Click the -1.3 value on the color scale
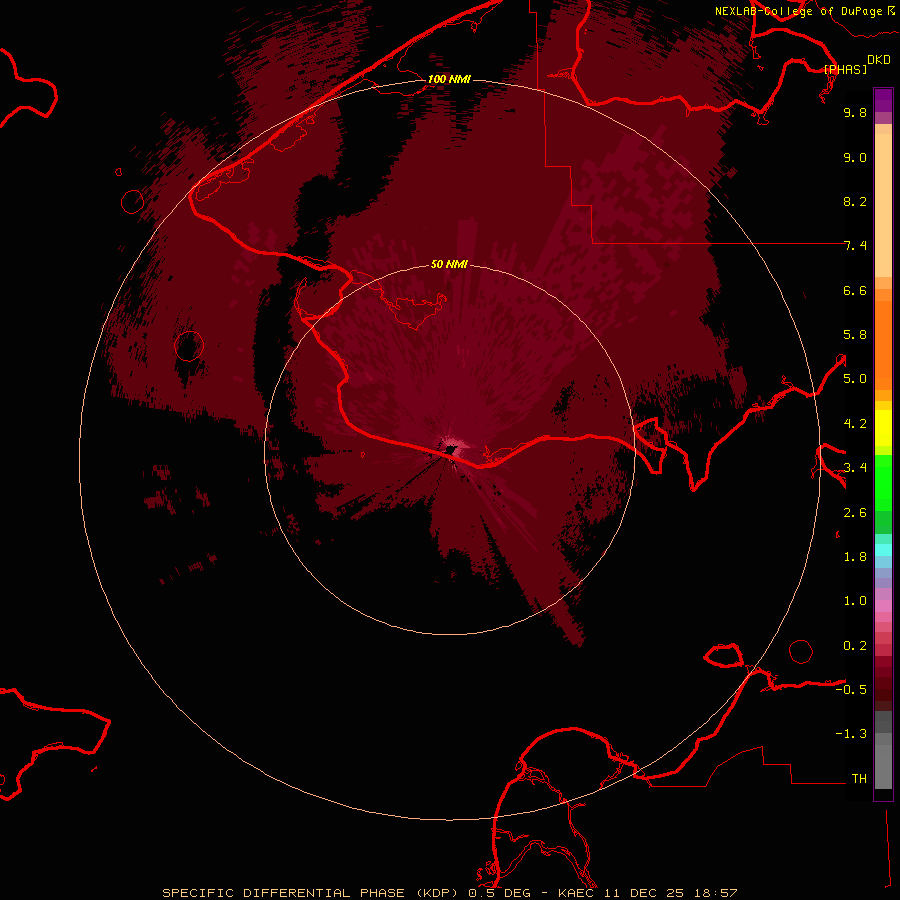The height and width of the screenshot is (900, 900). (851, 734)
